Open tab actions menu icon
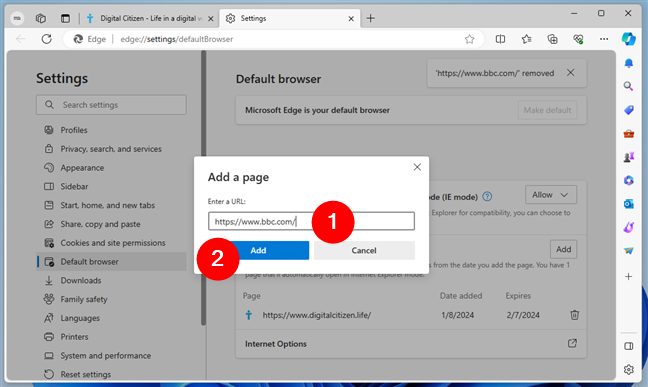This screenshot has width=648, height=387. point(65,18)
